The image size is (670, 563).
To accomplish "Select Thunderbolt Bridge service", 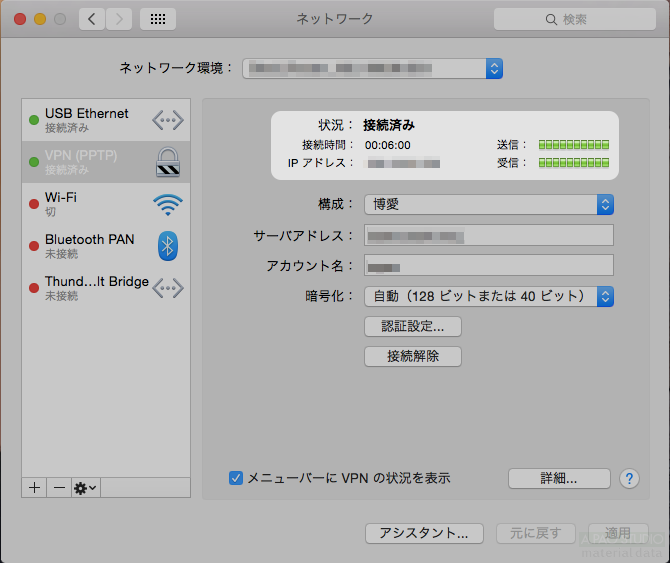I will tap(106, 287).
